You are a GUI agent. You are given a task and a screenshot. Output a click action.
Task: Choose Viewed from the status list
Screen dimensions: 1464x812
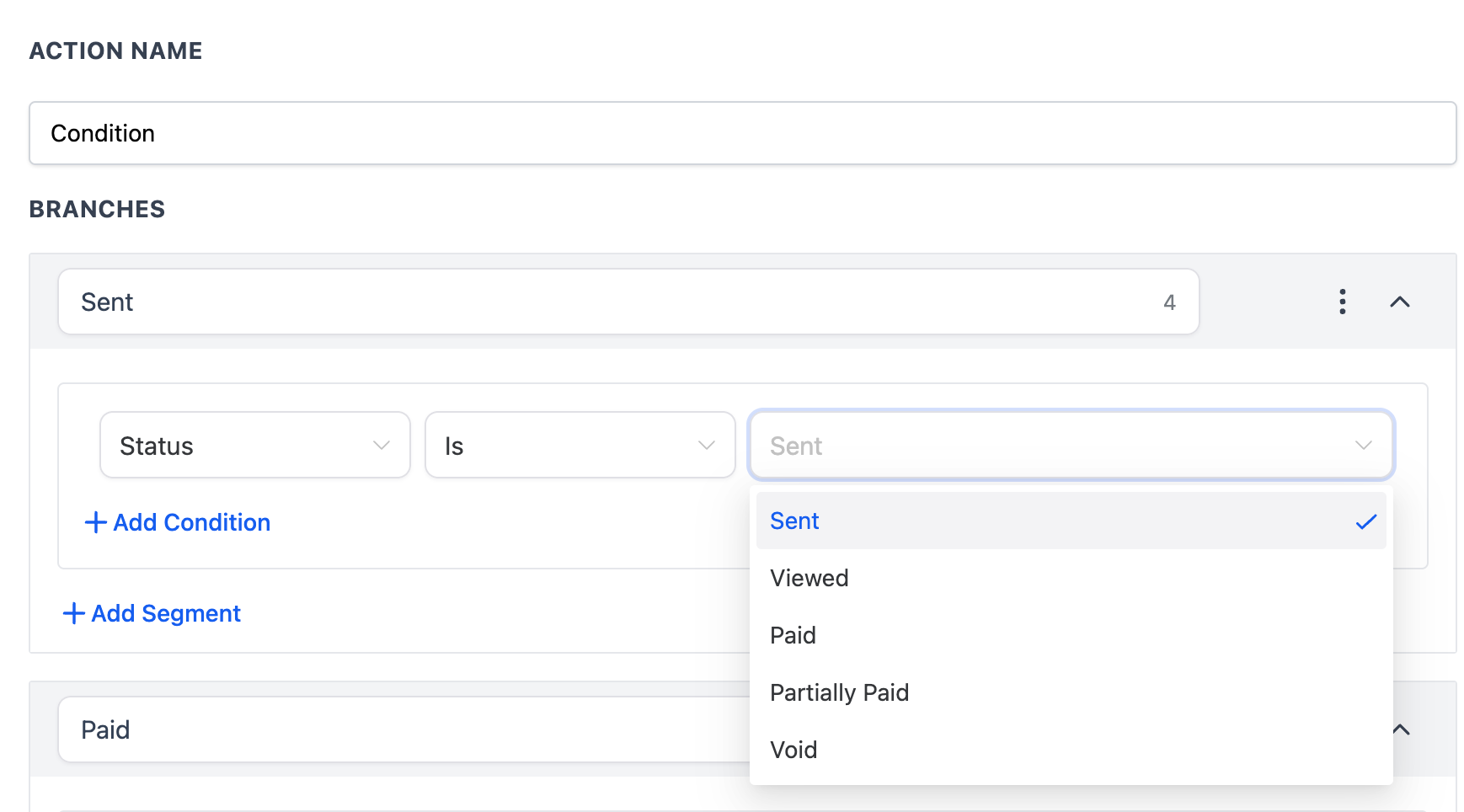pos(809,578)
